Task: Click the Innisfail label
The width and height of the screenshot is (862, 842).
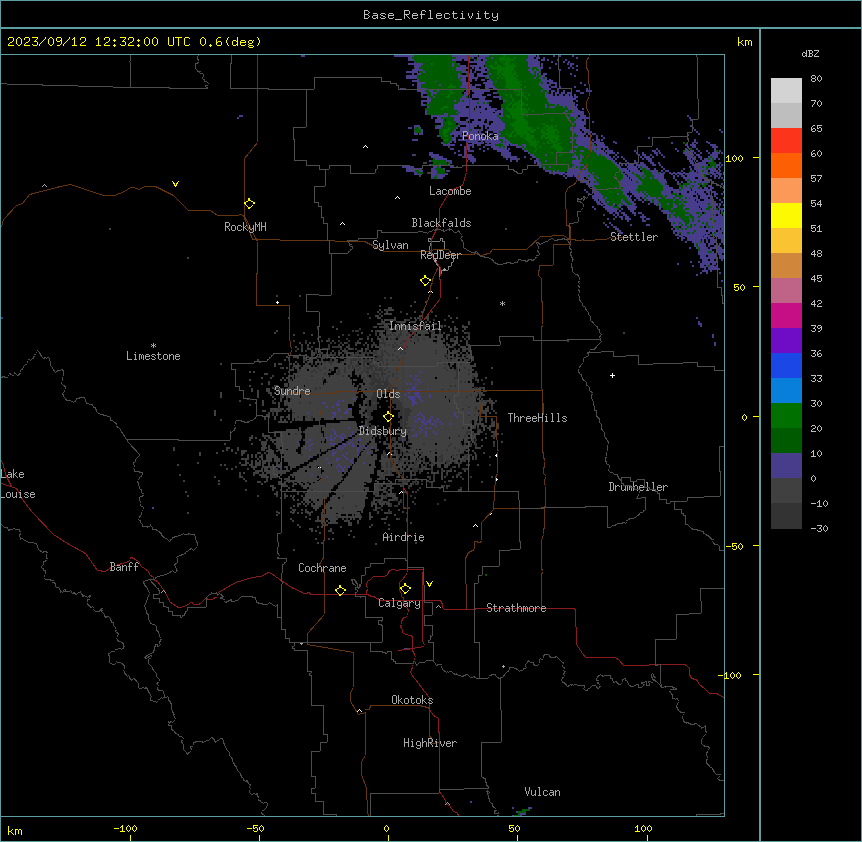Action: coord(415,326)
